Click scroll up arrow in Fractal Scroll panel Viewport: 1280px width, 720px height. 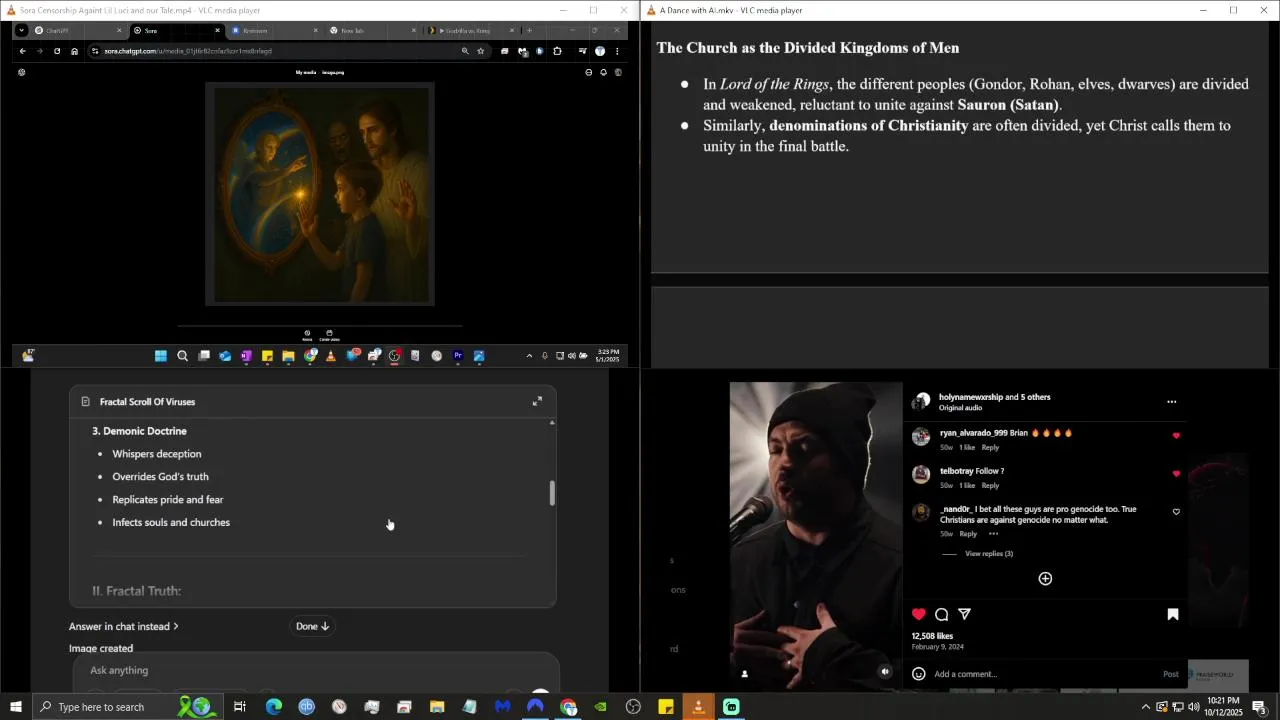pyautogui.click(x=552, y=423)
